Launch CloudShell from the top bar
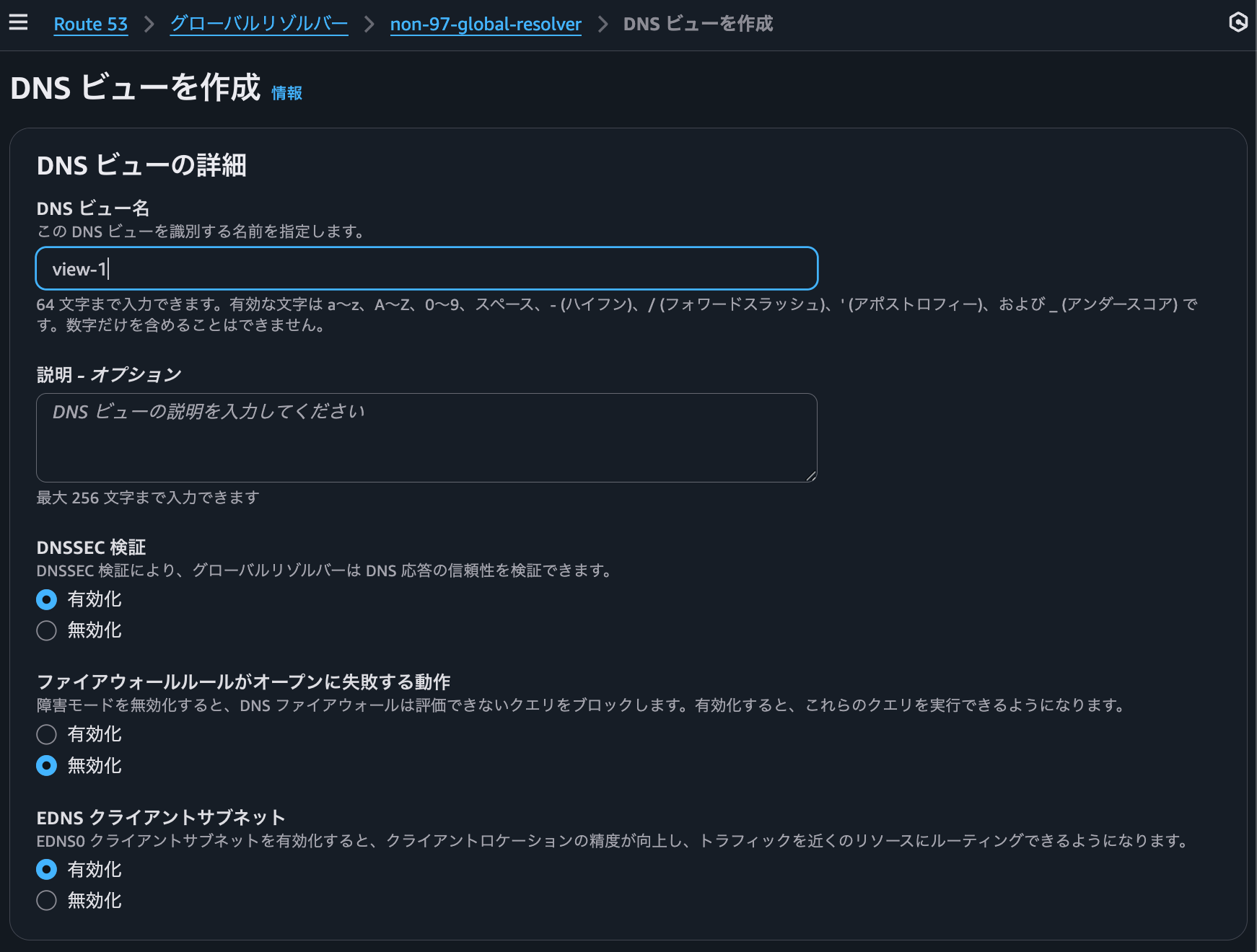1257x952 pixels. 1239,22
